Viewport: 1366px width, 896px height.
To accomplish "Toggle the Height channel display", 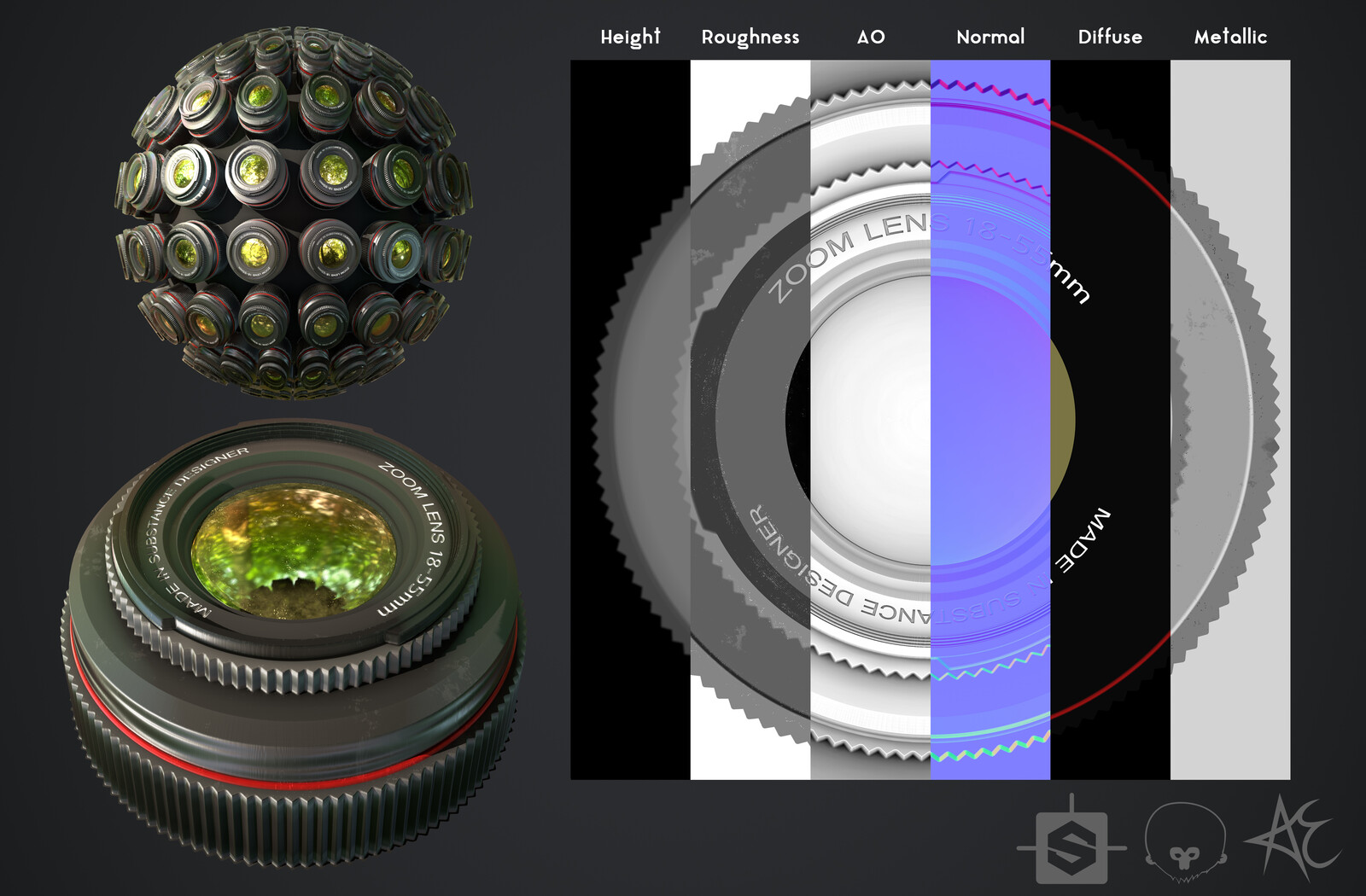I will (629, 37).
